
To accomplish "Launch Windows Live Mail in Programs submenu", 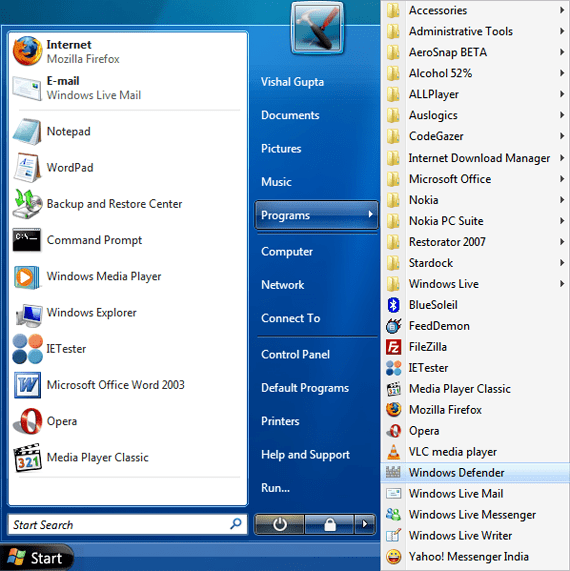I will (x=475, y=494).
